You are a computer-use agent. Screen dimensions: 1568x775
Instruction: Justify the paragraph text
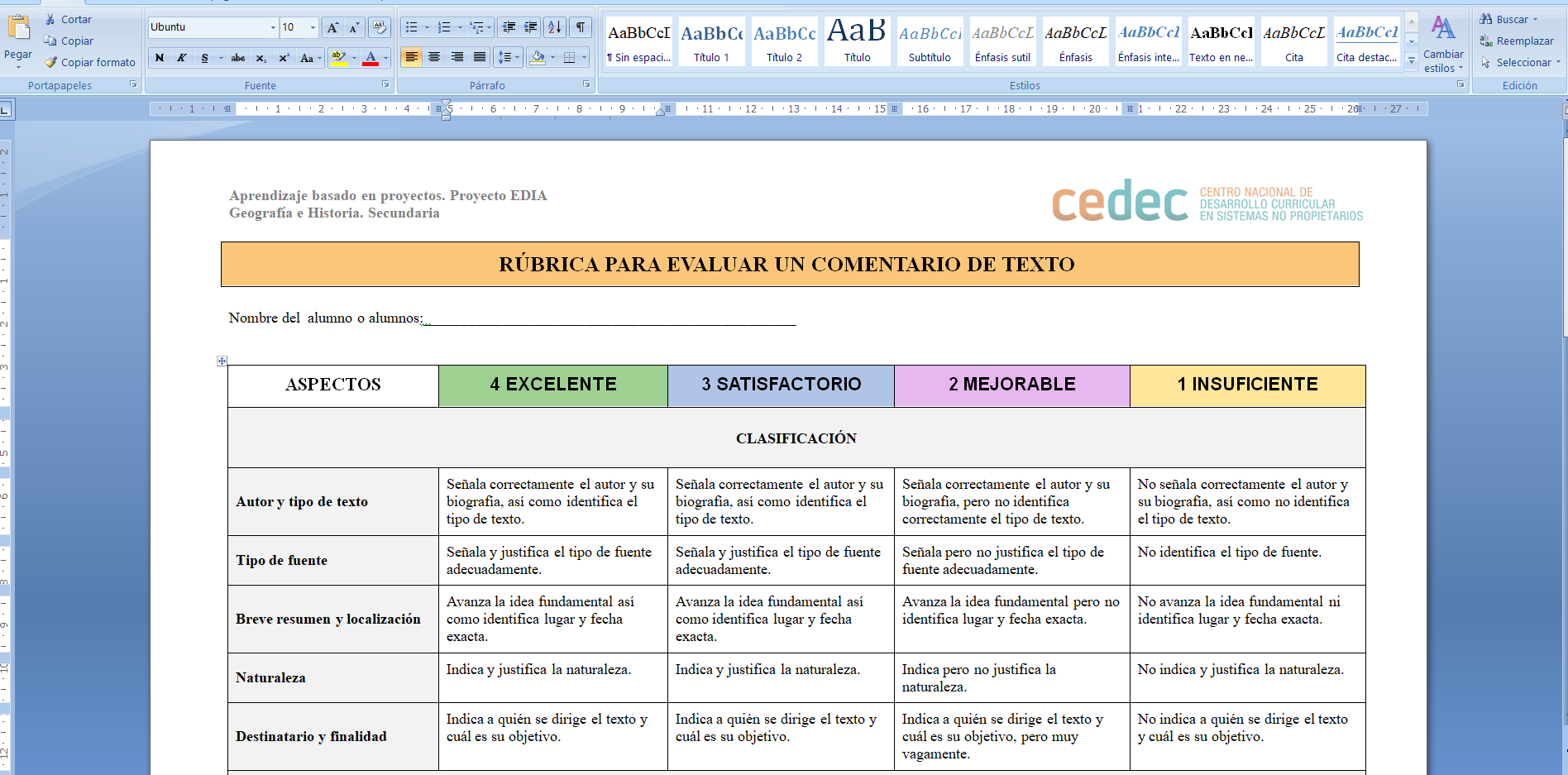point(480,57)
